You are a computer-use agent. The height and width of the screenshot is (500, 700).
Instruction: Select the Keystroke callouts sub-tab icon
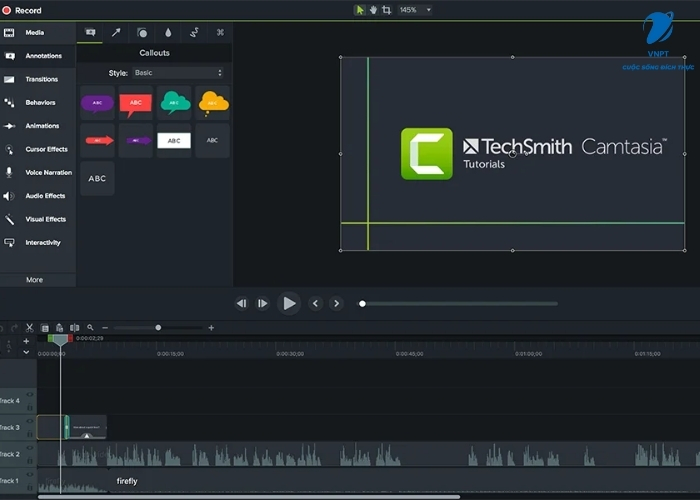coord(220,33)
